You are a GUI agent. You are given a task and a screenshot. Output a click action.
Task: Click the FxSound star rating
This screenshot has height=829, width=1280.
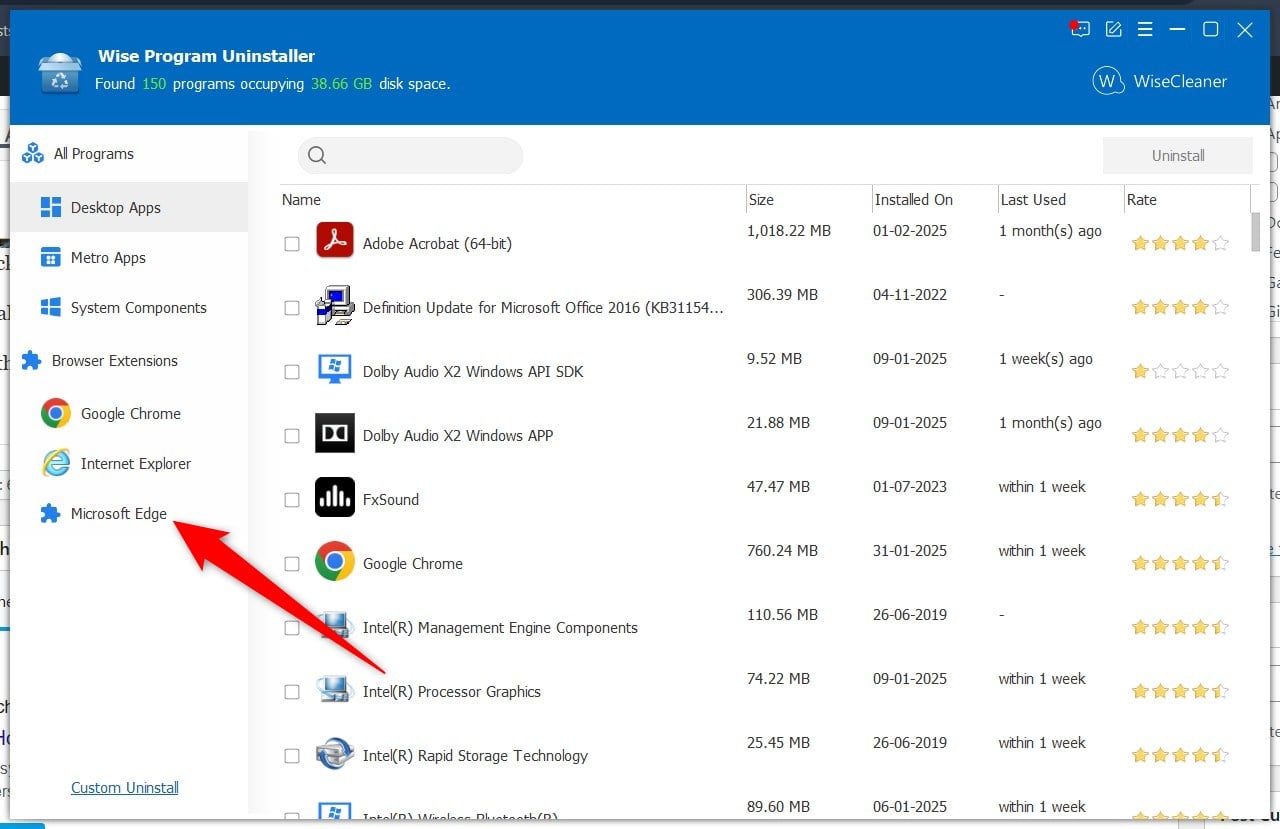click(1180, 499)
